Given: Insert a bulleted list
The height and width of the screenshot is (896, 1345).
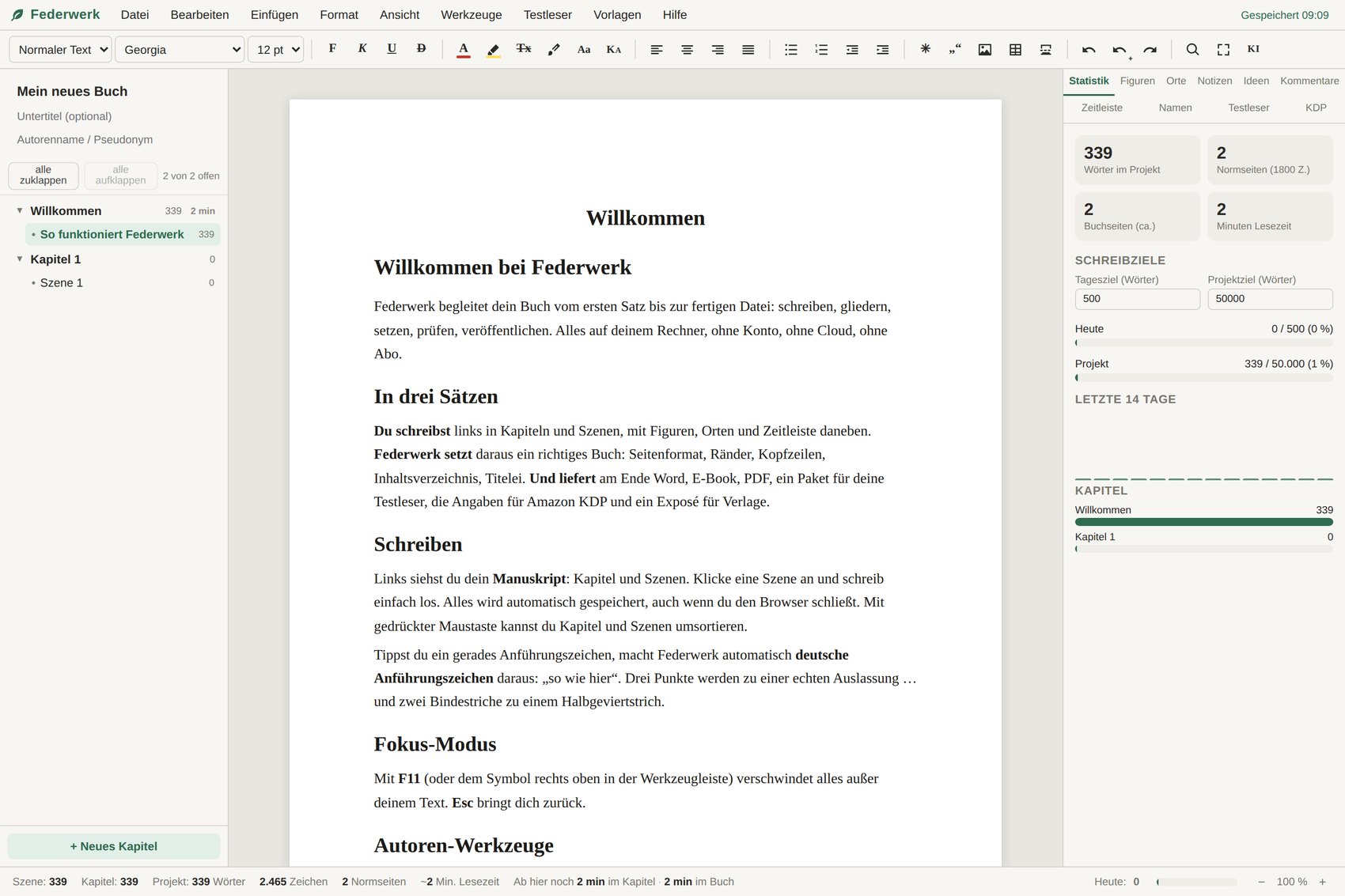Looking at the screenshot, I should [x=791, y=49].
